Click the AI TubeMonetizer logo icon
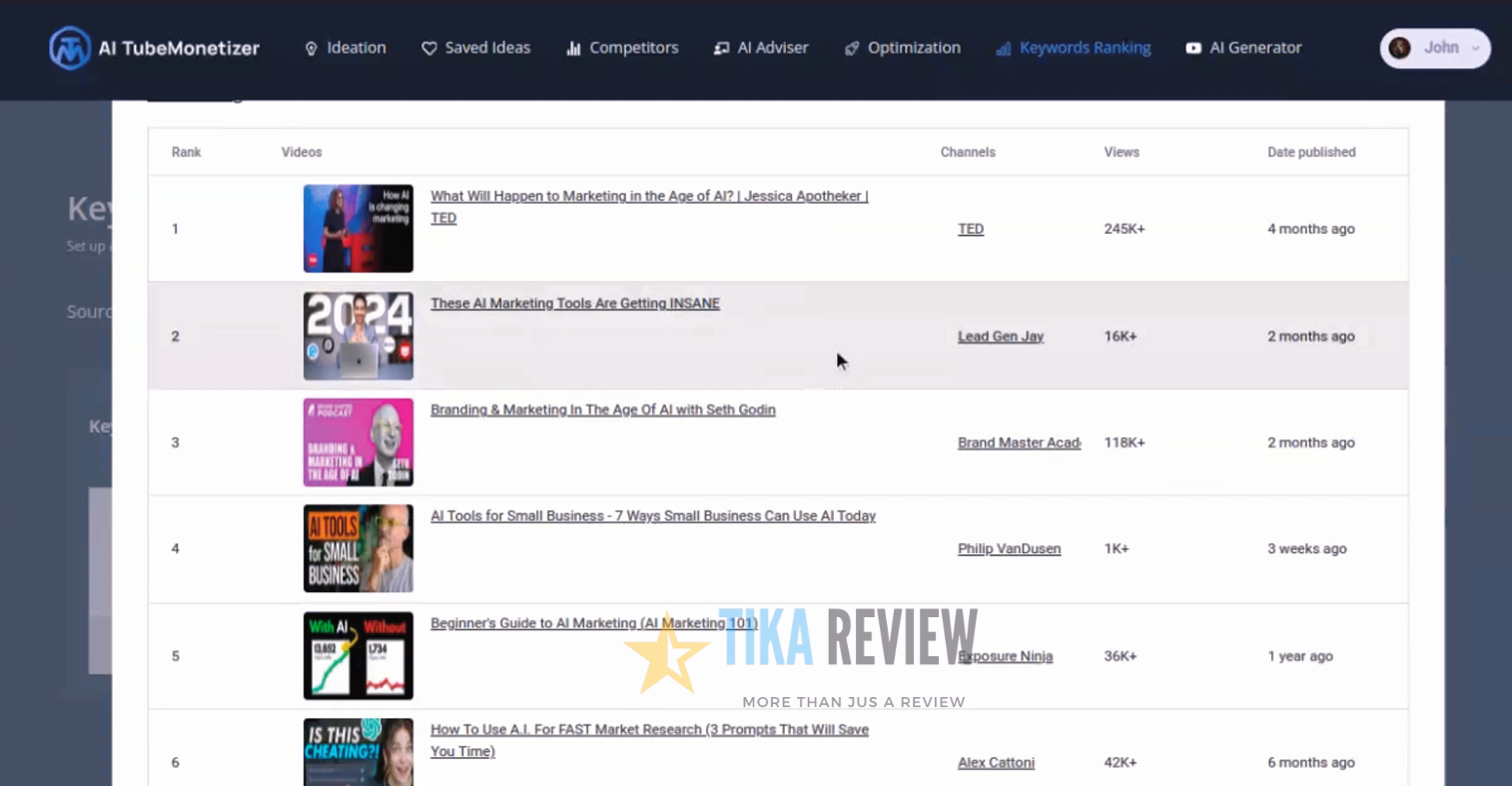The image size is (1512, 789). point(69,48)
